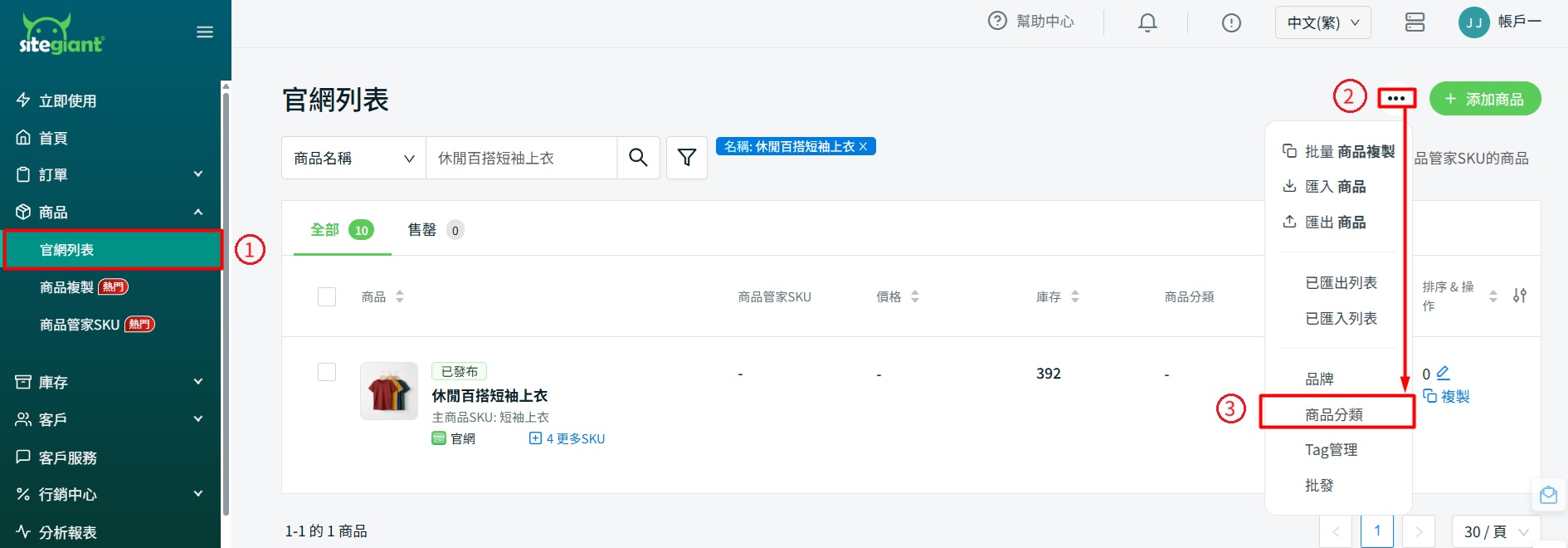This screenshot has width=1568, height=548.
Task: Click the 添加商品 button
Action: tap(1485, 99)
